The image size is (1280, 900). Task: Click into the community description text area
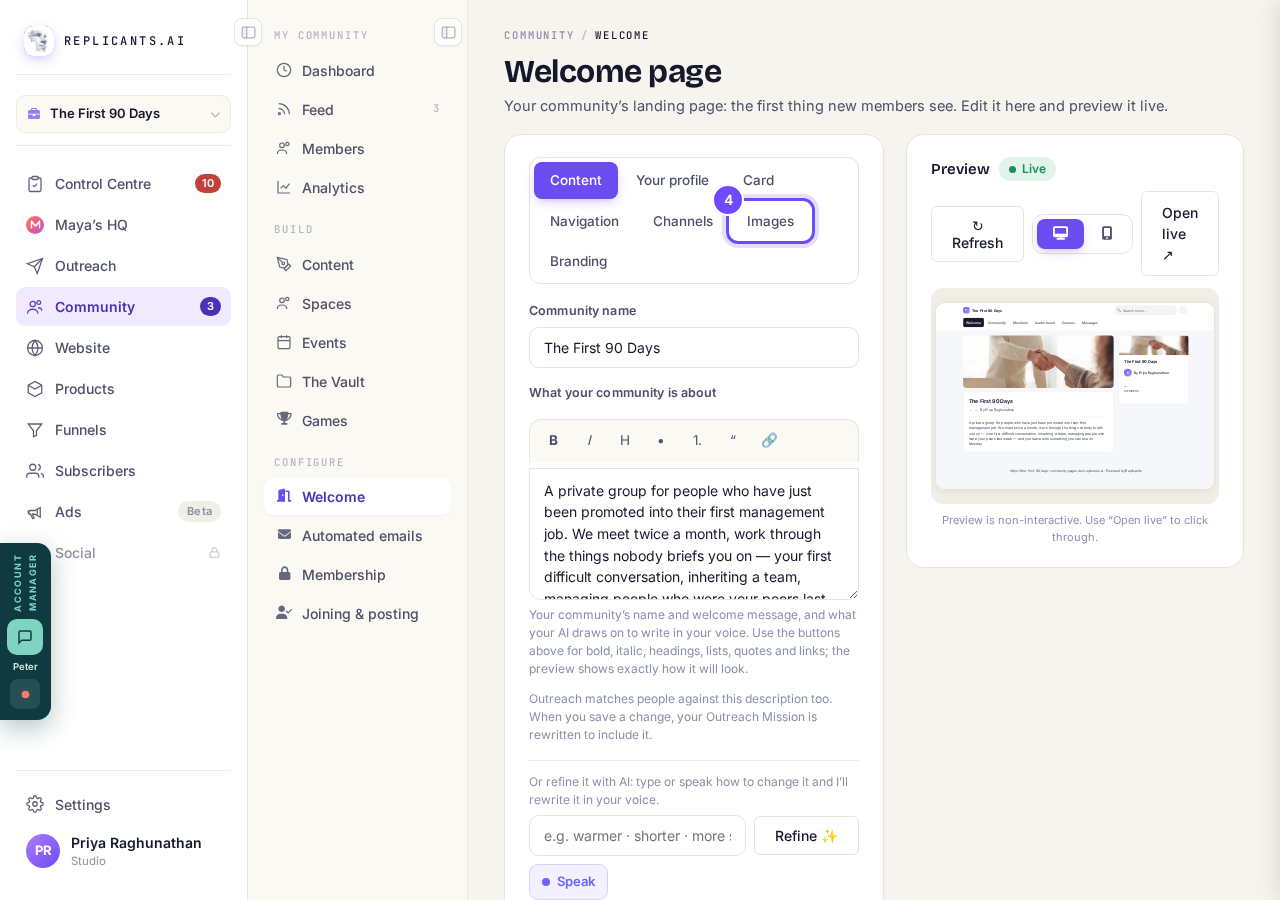point(694,534)
